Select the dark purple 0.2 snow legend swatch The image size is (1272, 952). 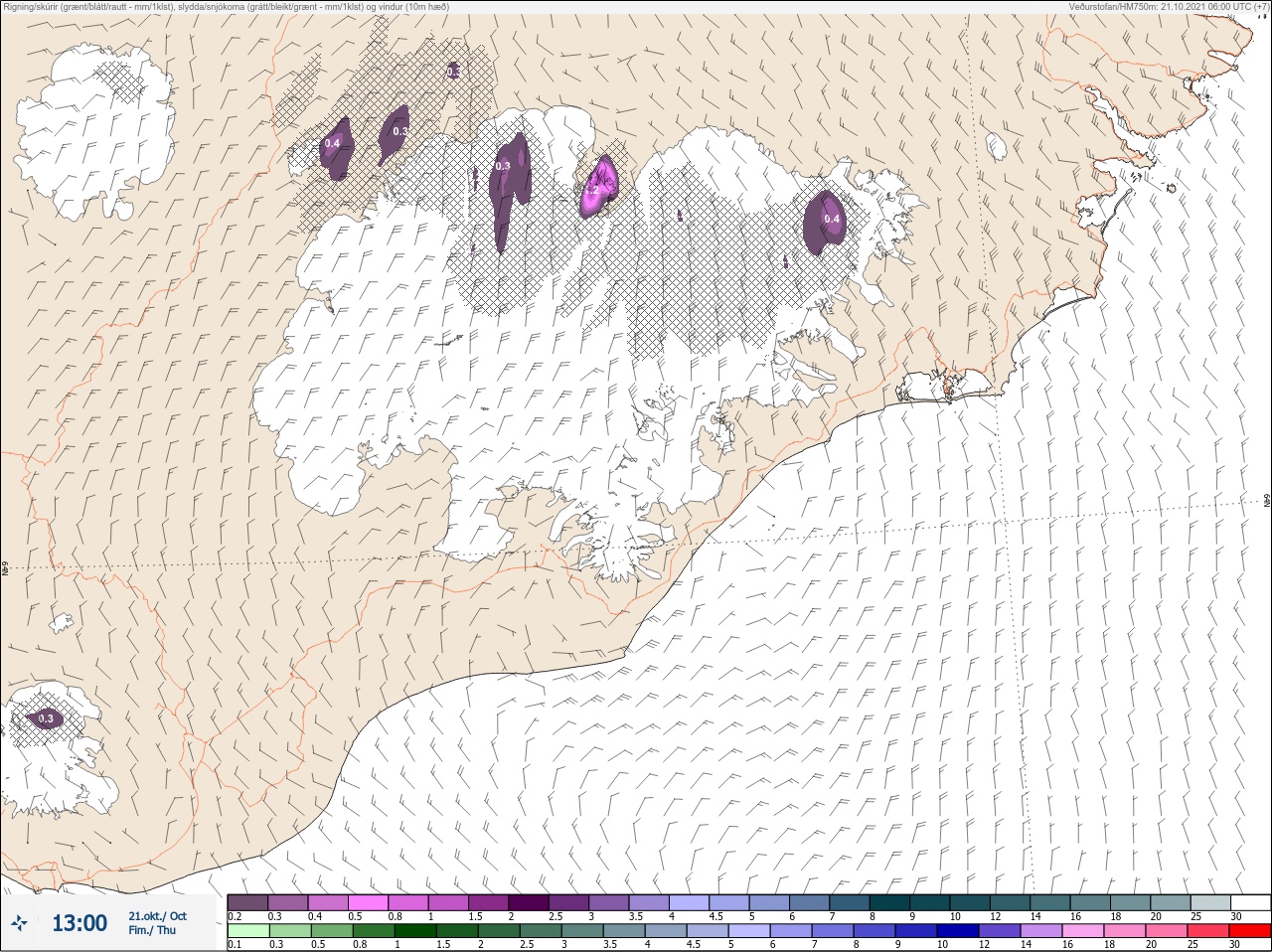point(247,902)
